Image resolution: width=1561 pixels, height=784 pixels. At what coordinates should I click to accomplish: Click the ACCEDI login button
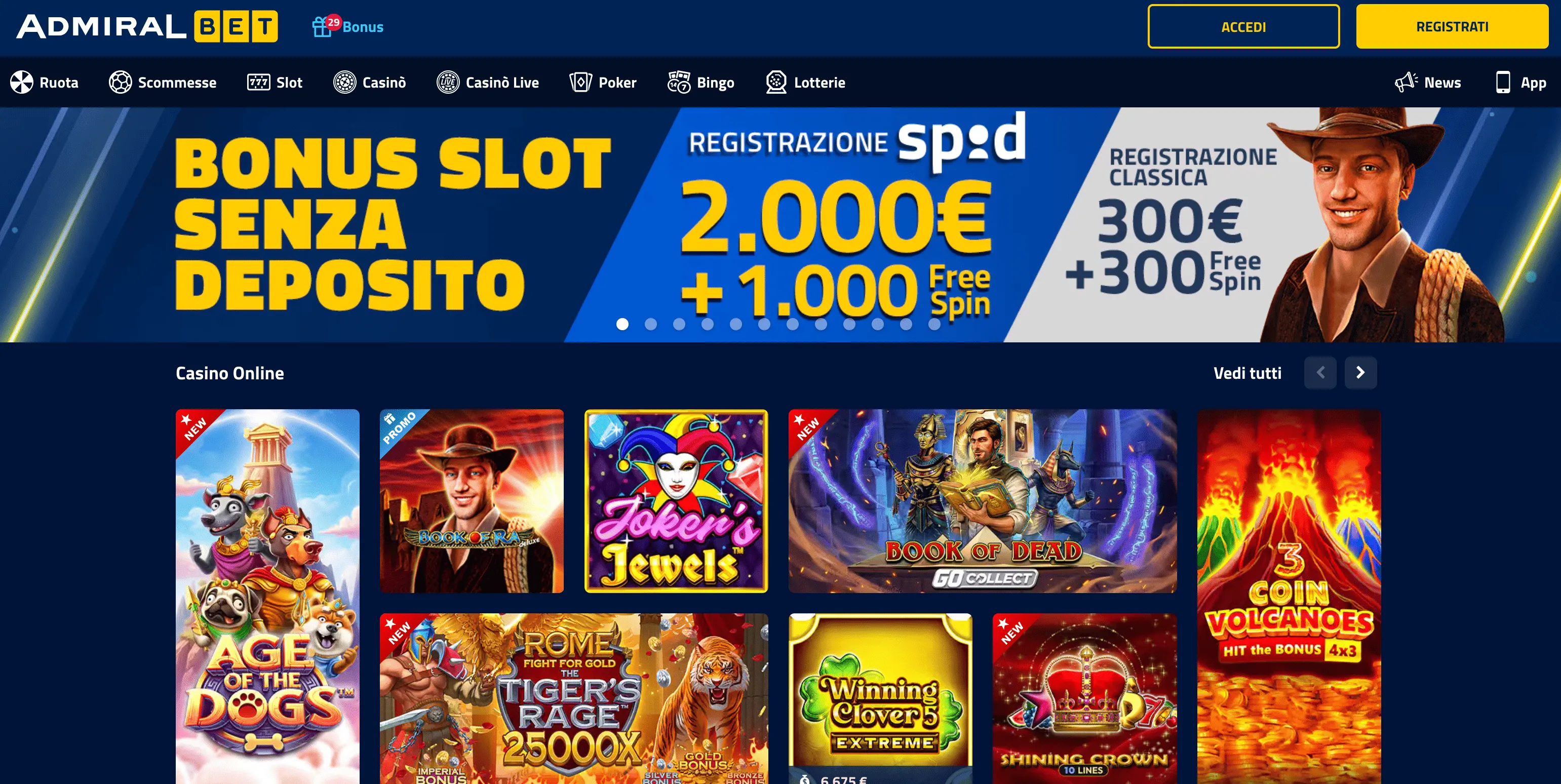(1243, 27)
